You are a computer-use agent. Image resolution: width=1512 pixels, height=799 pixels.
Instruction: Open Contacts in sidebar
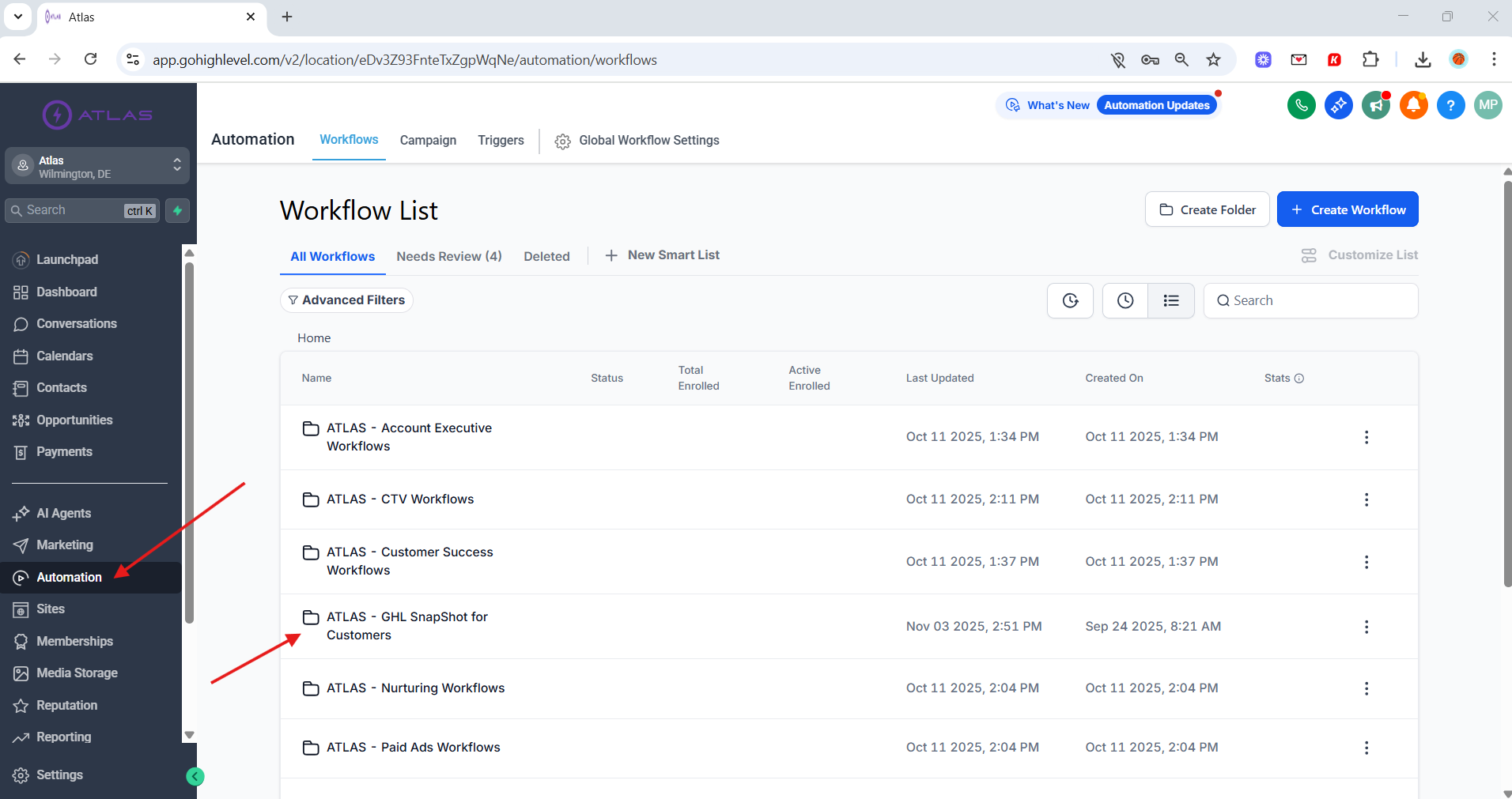pyautogui.click(x=61, y=388)
